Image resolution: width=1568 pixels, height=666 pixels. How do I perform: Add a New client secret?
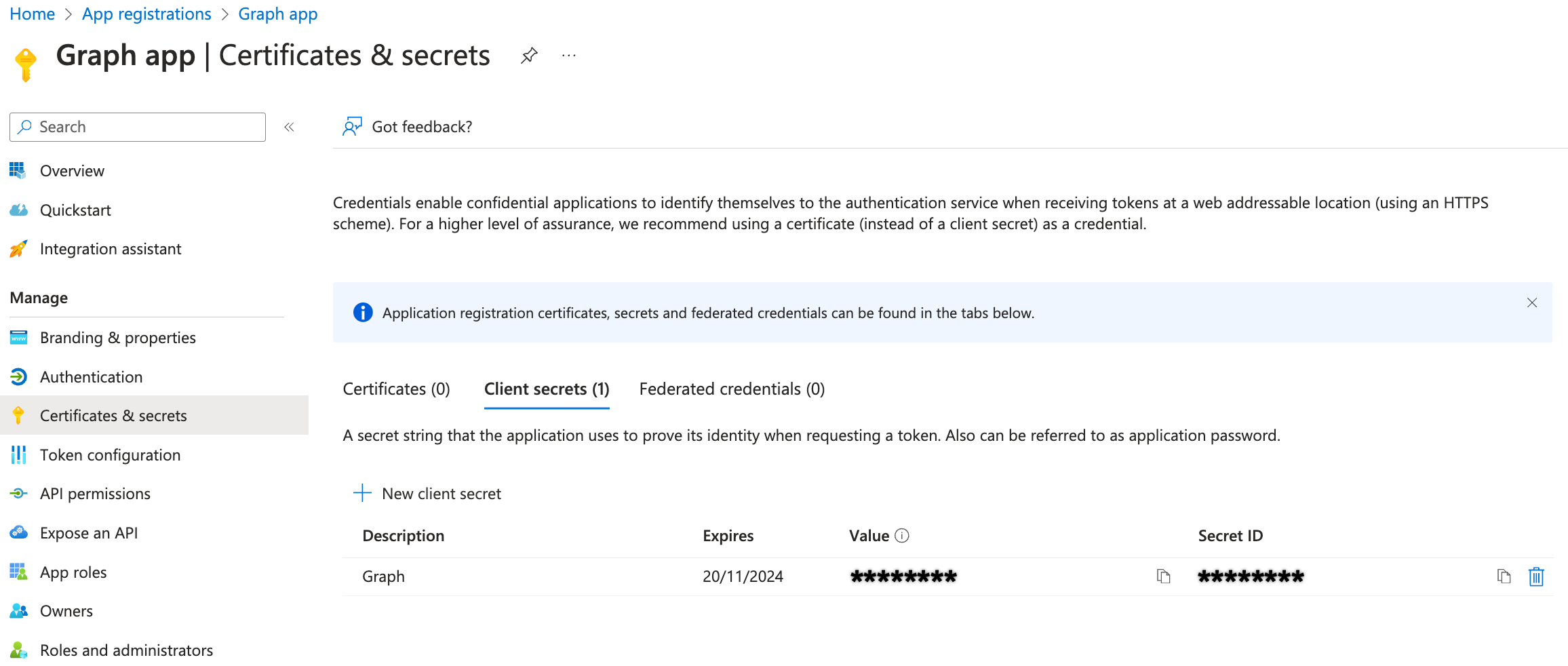click(x=427, y=494)
